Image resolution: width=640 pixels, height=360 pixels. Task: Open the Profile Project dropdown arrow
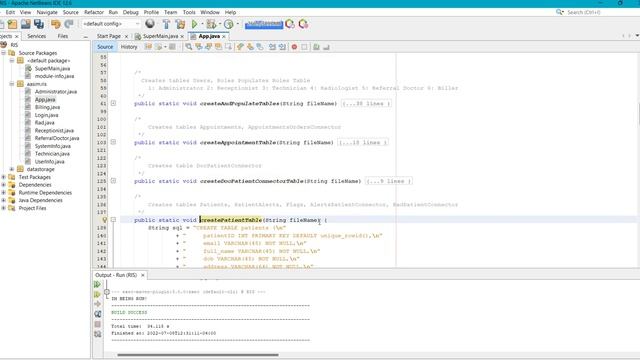pos(237,24)
